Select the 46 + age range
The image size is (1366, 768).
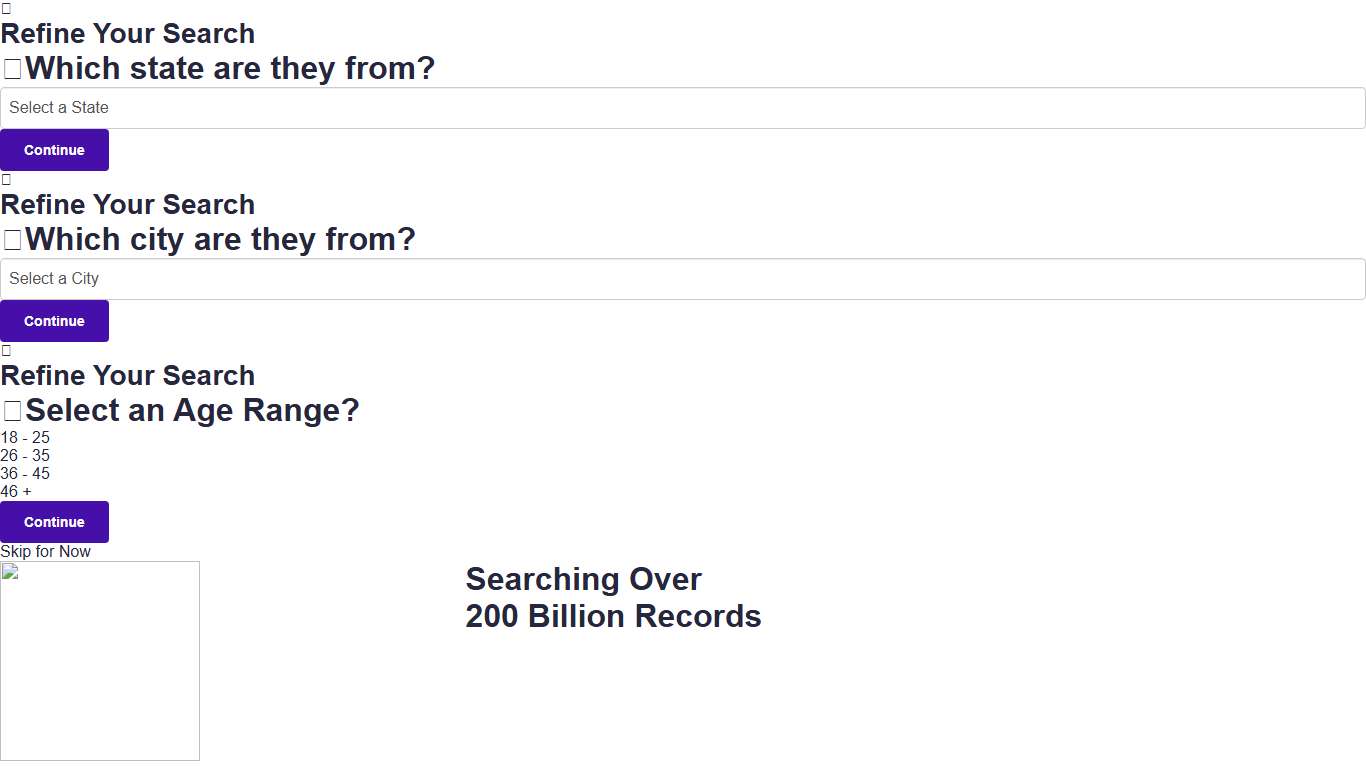(x=16, y=492)
